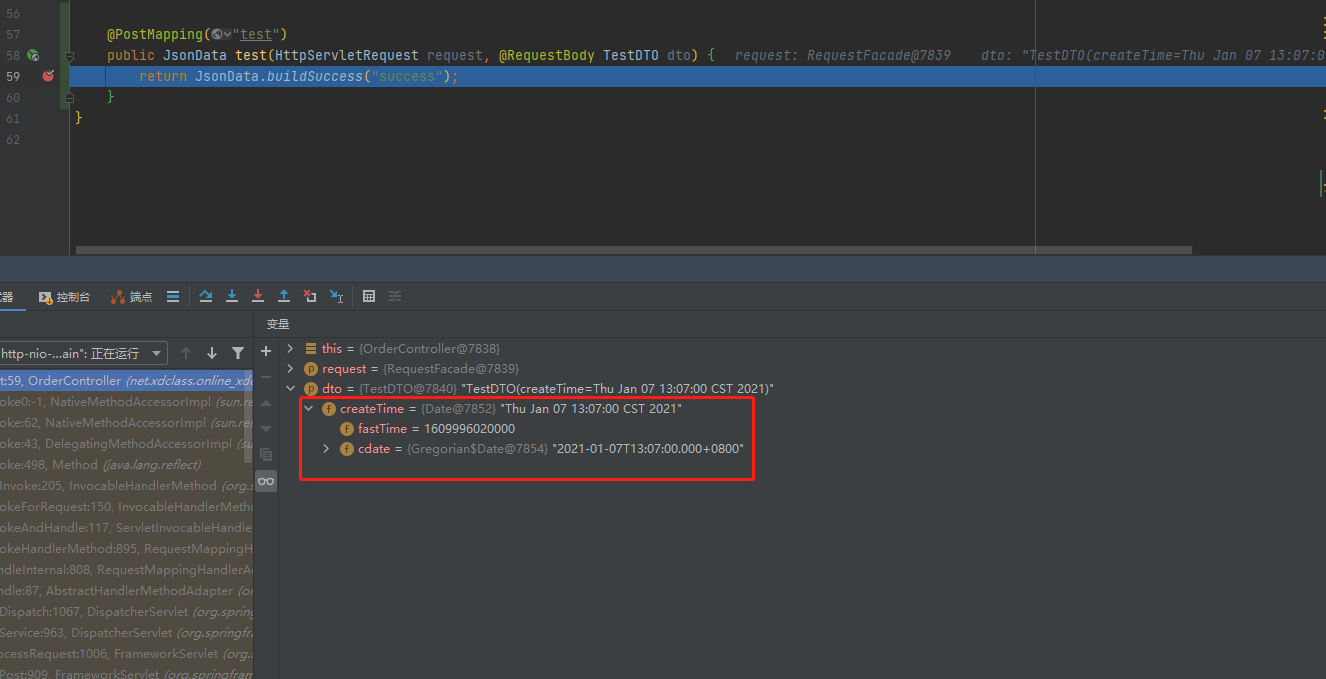Image resolution: width=1326 pixels, height=679 pixels.
Task: Toggle the breakpoint on line 59
Action: click(x=48, y=76)
